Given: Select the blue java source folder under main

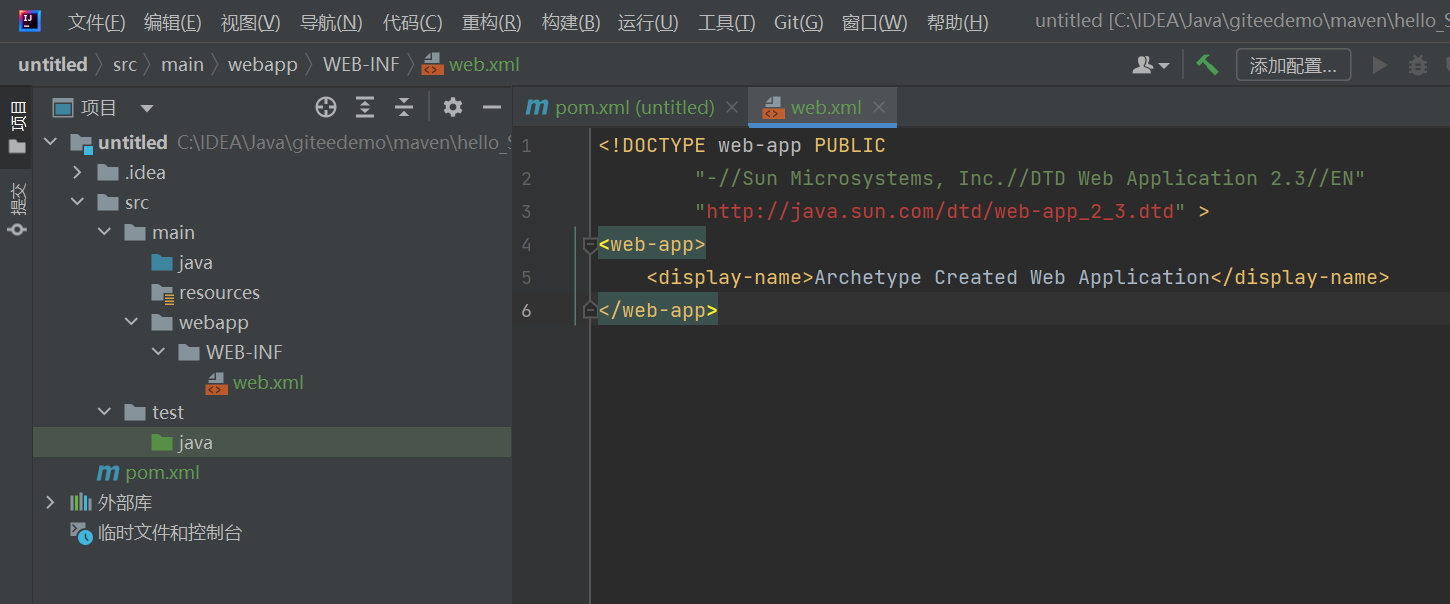Looking at the screenshot, I should (182, 263).
